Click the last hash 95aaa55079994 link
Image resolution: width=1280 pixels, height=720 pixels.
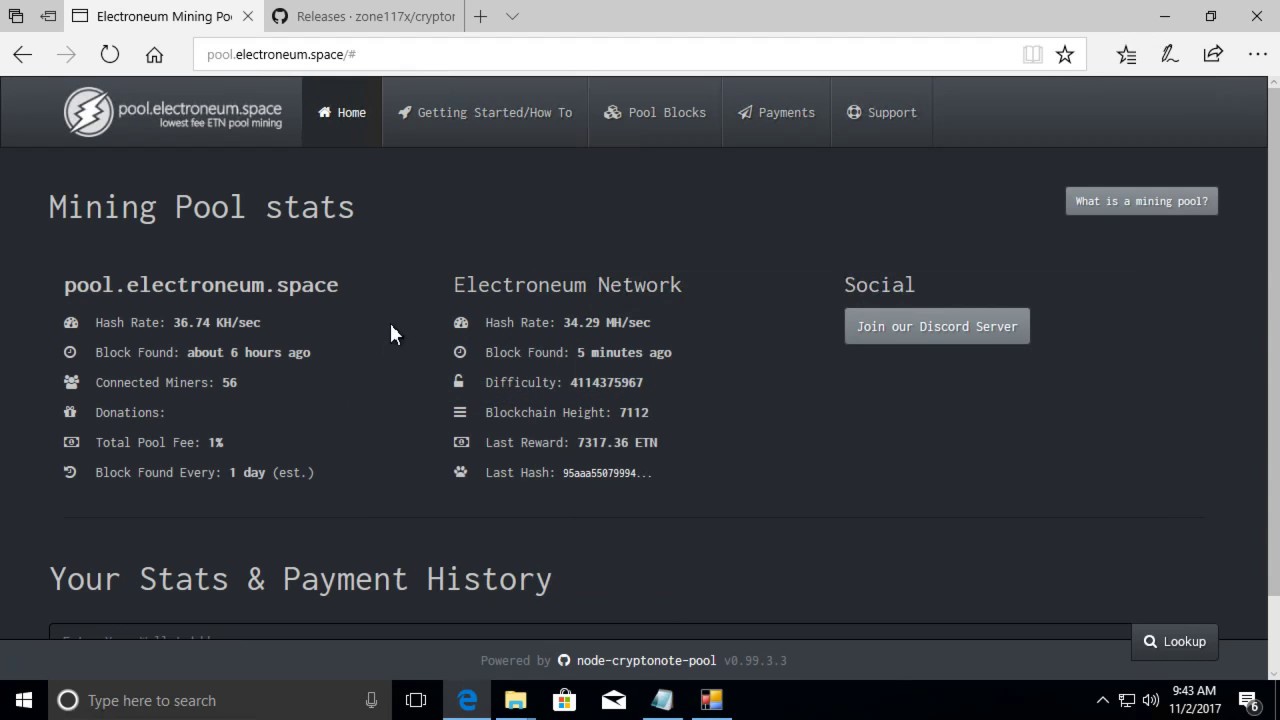(607, 473)
